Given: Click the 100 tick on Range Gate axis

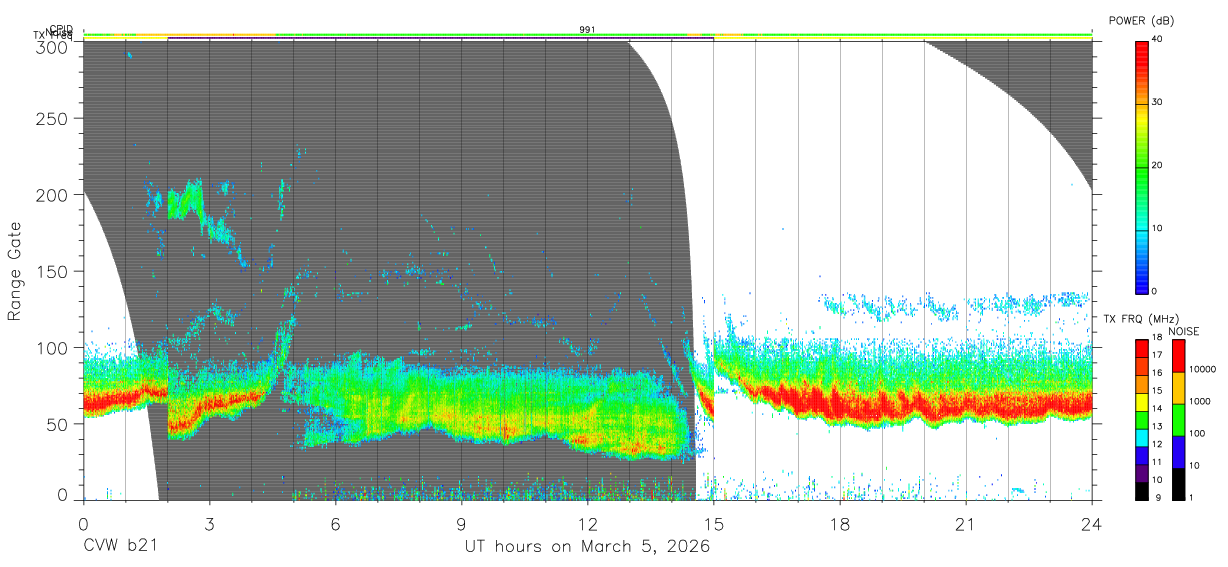Looking at the screenshot, I should [x=53, y=347].
